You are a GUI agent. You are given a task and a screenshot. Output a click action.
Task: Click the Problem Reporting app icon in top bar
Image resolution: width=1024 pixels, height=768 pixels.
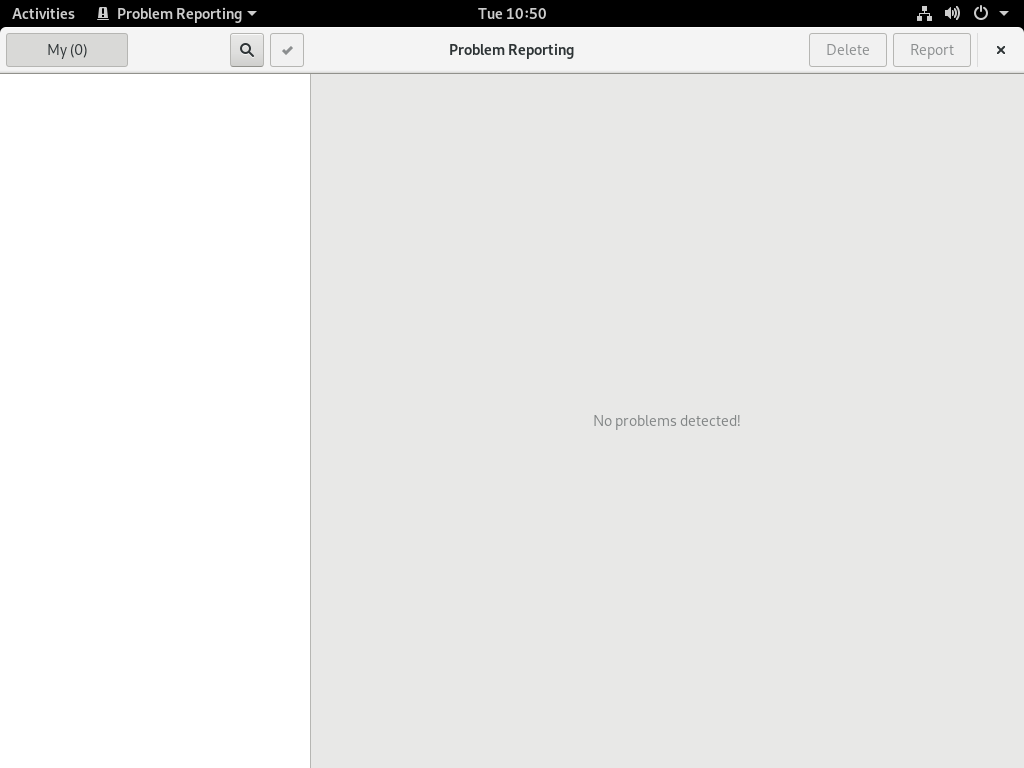[x=103, y=14]
